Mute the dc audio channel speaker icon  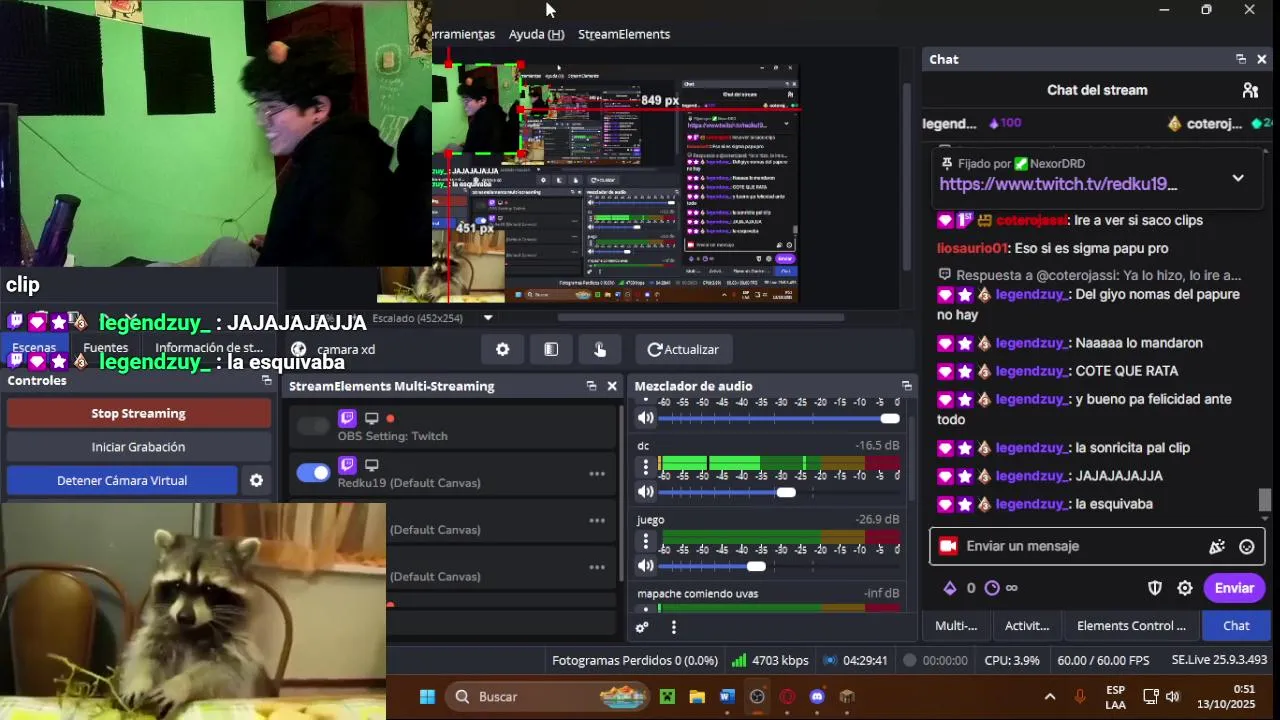pyautogui.click(x=646, y=492)
